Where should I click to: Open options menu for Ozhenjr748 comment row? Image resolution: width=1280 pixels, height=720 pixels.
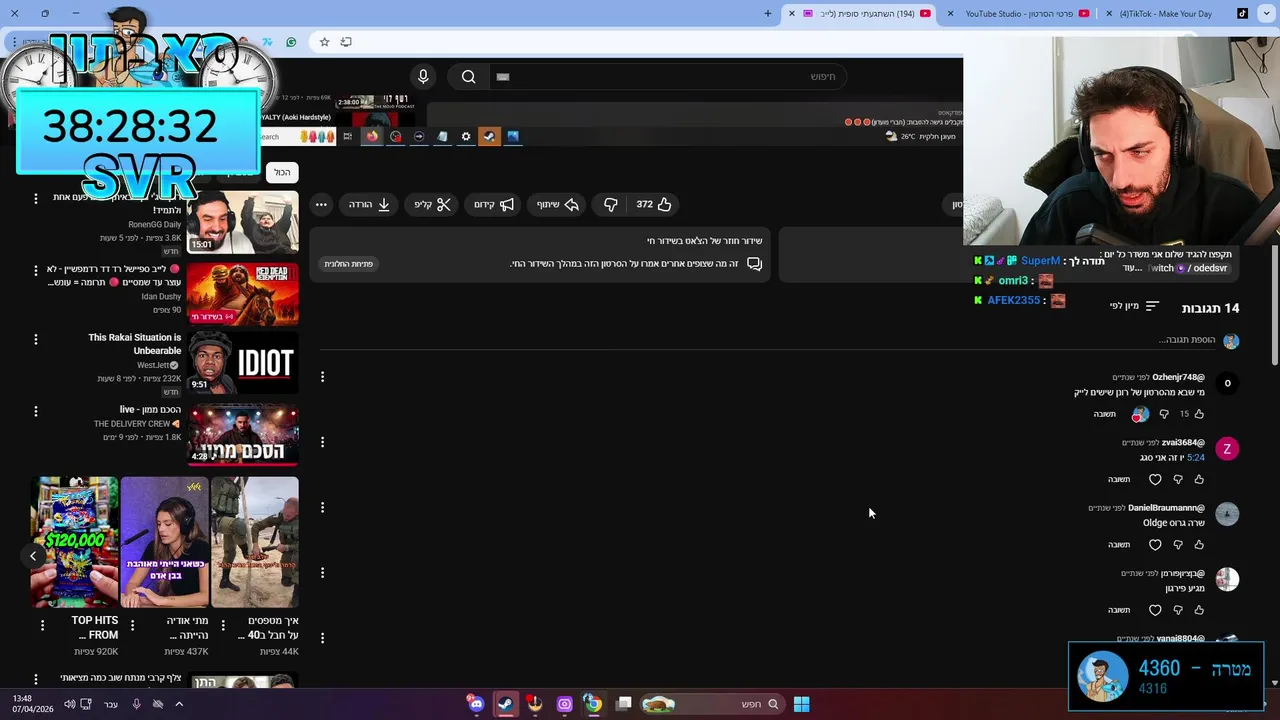tap(322, 377)
